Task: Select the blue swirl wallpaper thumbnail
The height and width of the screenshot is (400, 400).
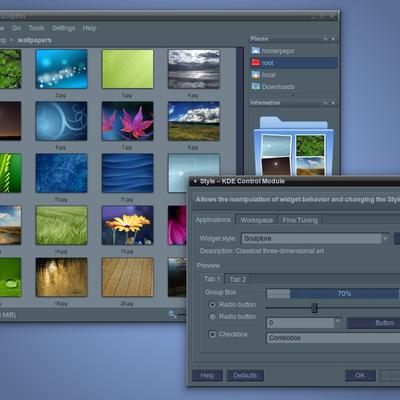Action: point(62,121)
